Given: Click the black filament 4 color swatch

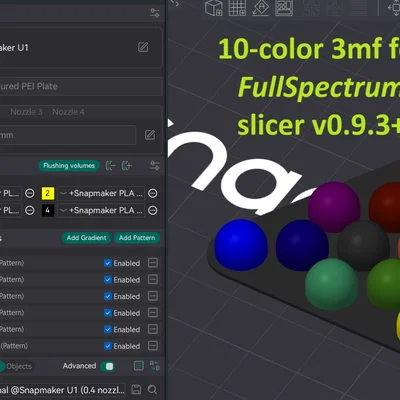Looking at the screenshot, I should 48,210.
